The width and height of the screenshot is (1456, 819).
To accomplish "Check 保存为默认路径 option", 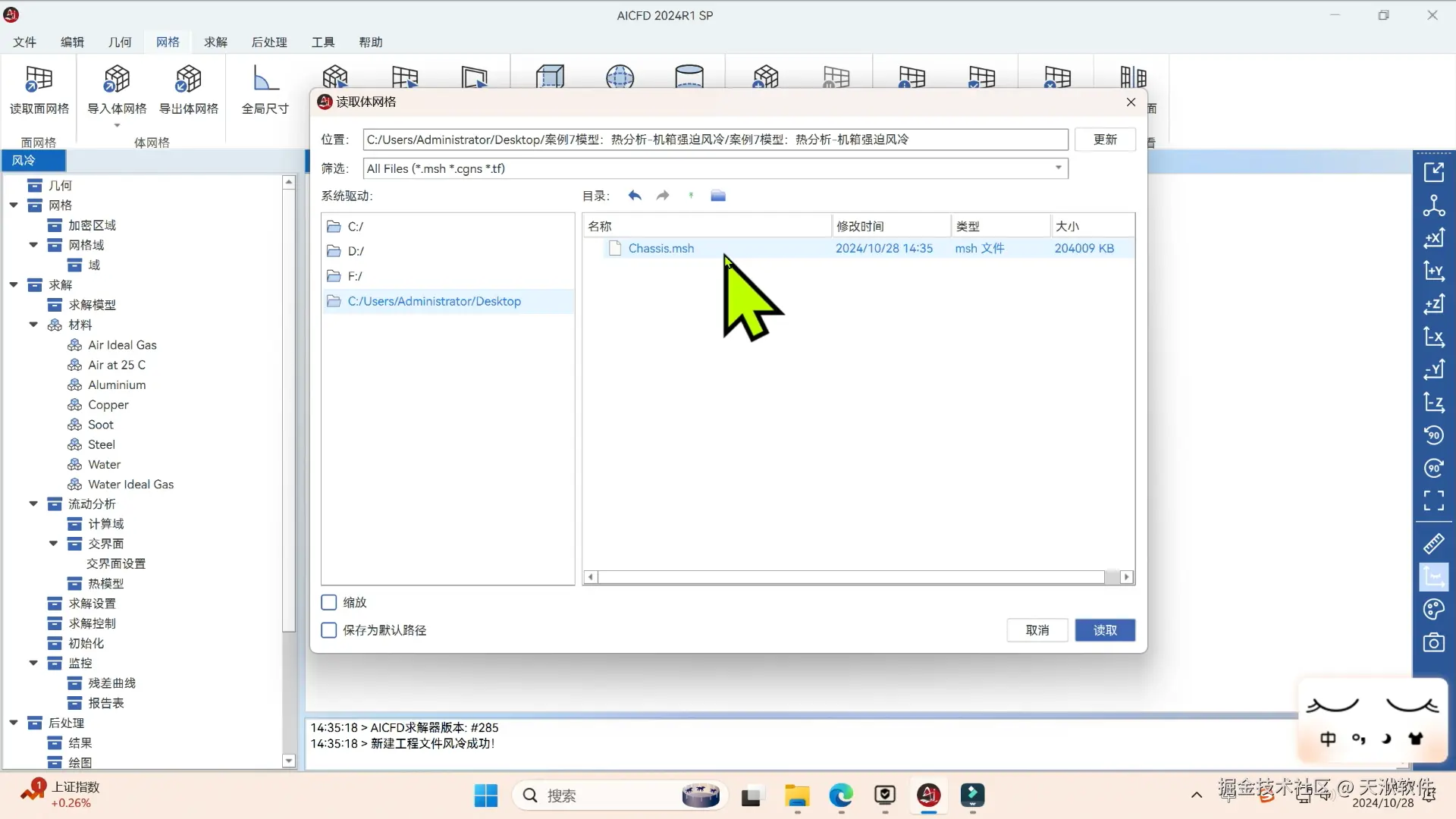I will click(329, 630).
